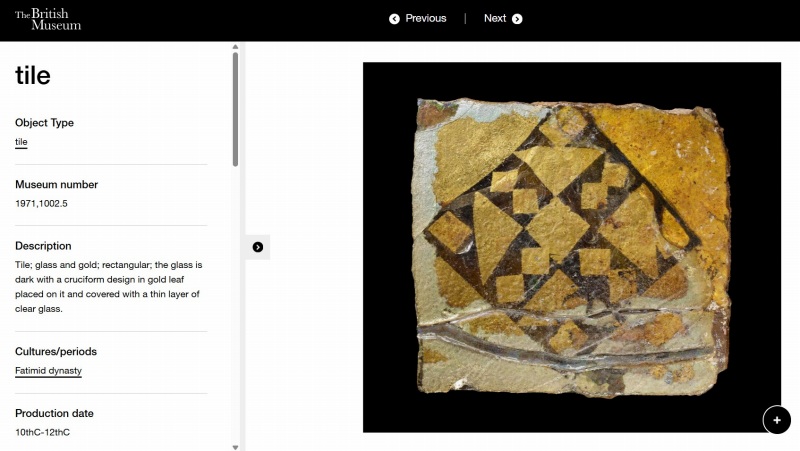Click the right arrow icon beside Next

pyautogui.click(x=517, y=18)
